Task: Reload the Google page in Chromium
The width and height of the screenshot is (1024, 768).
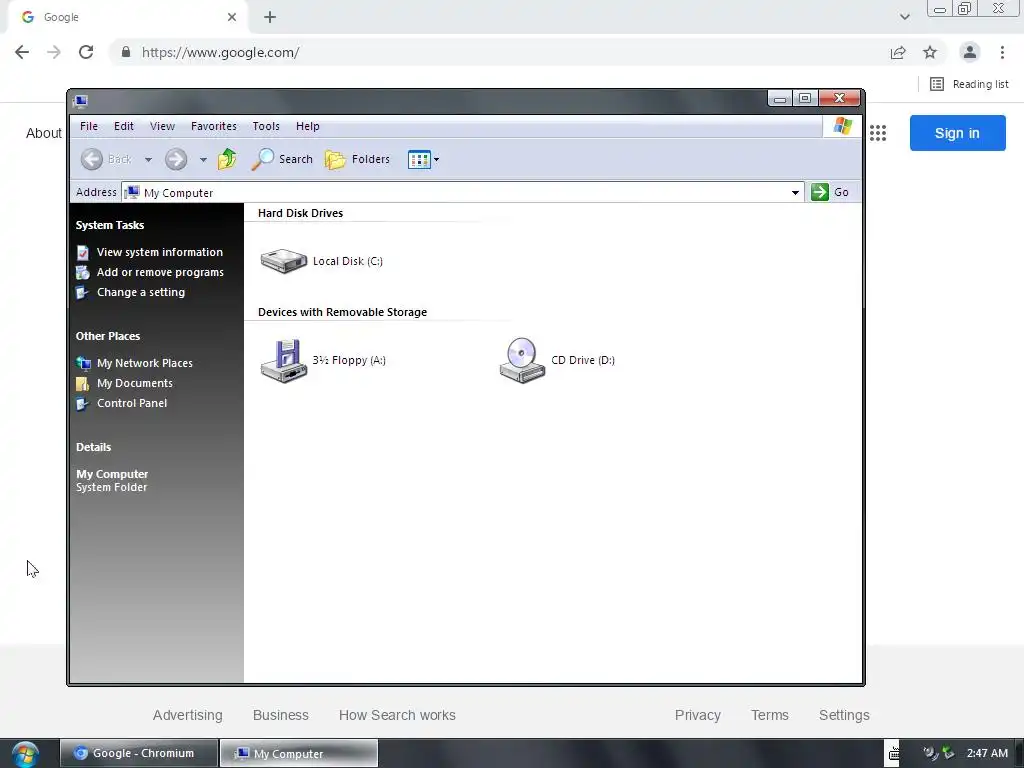Action: [86, 52]
